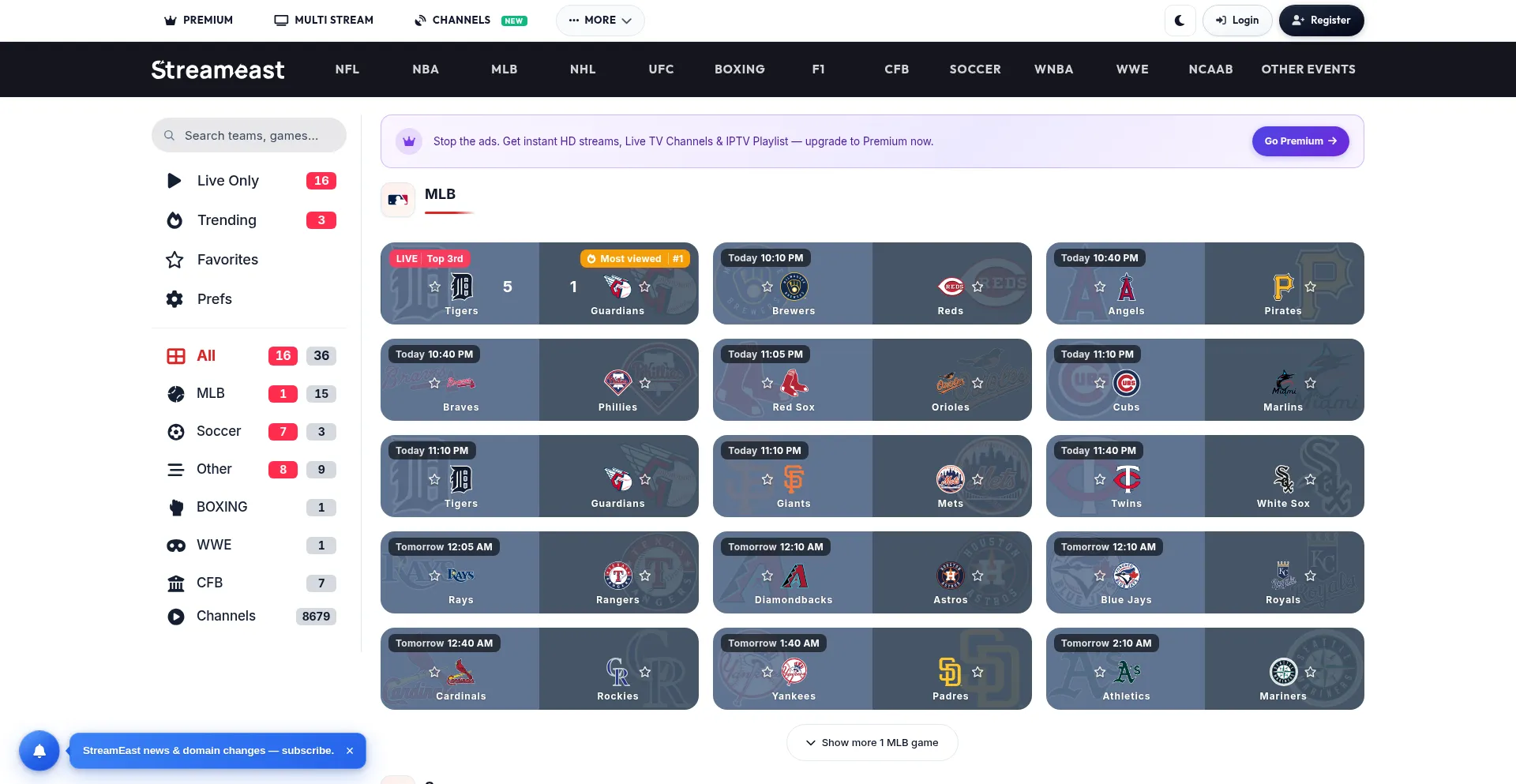Click the Marlins team logo
The height and width of the screenshot is (784, 1516).
click(1283, 383)
